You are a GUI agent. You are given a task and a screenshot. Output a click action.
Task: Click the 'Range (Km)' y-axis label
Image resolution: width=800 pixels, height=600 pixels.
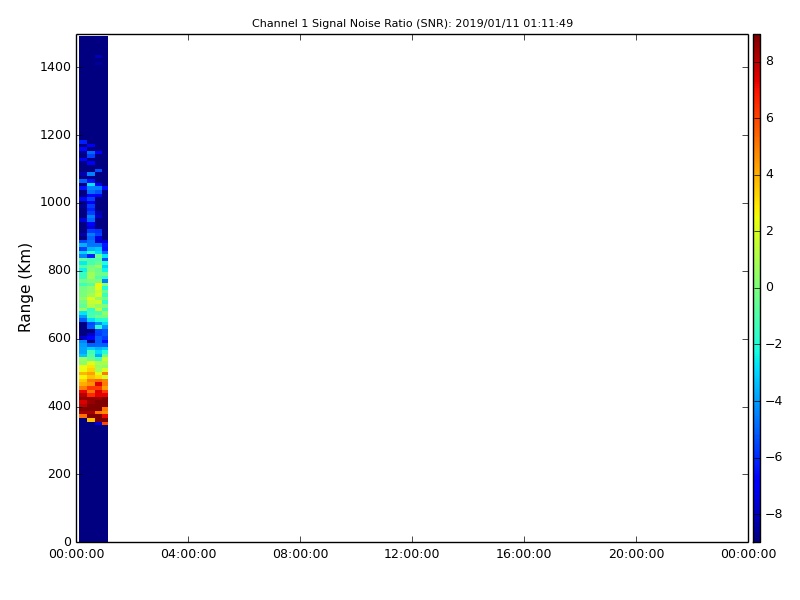(24, 288)
